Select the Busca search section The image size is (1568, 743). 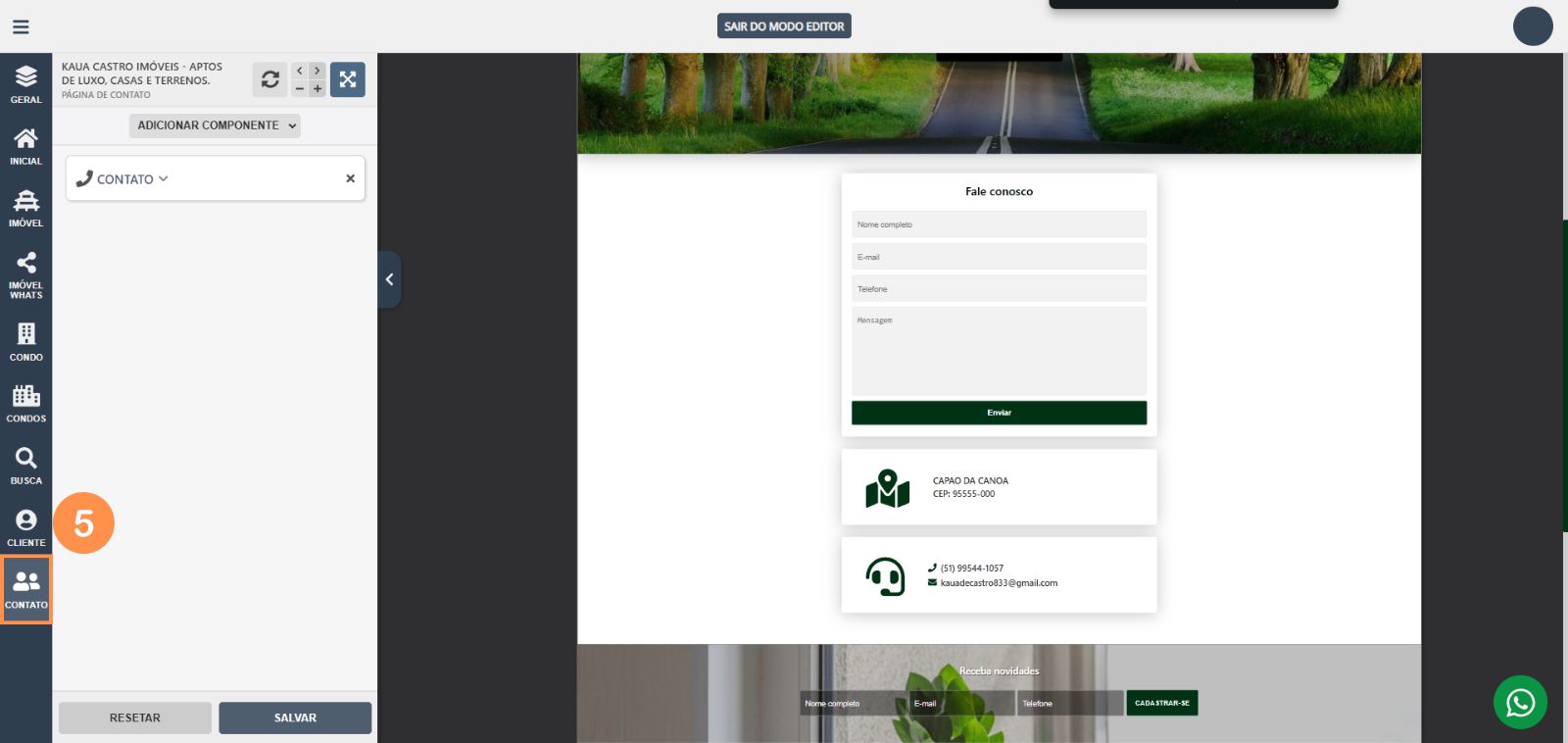click(26, 466)
